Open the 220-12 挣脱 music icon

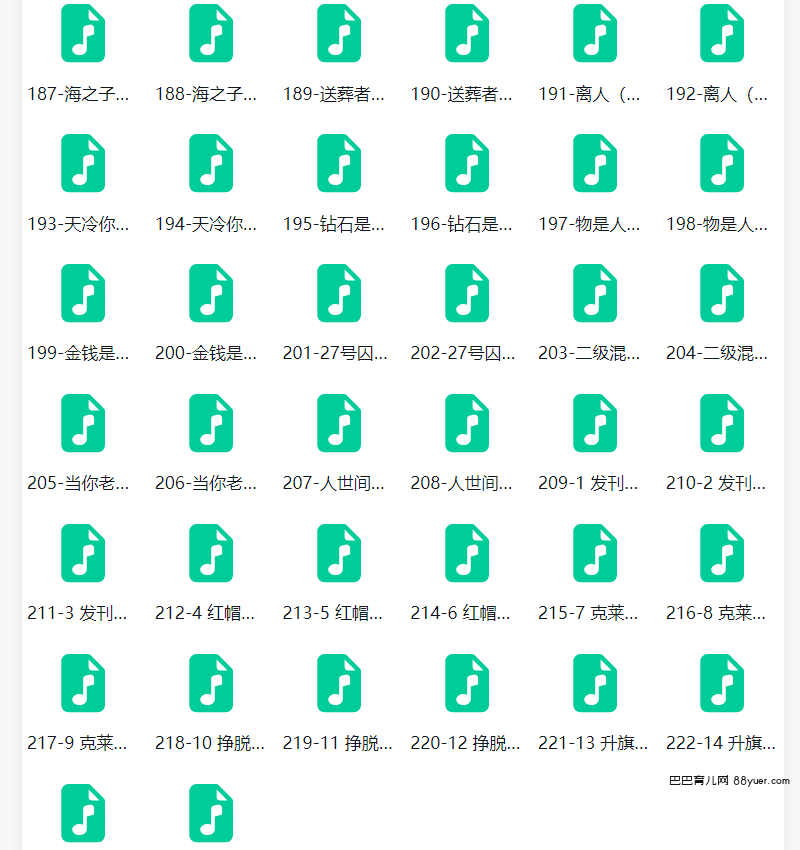pyautogui.click(x=467, y=683)
